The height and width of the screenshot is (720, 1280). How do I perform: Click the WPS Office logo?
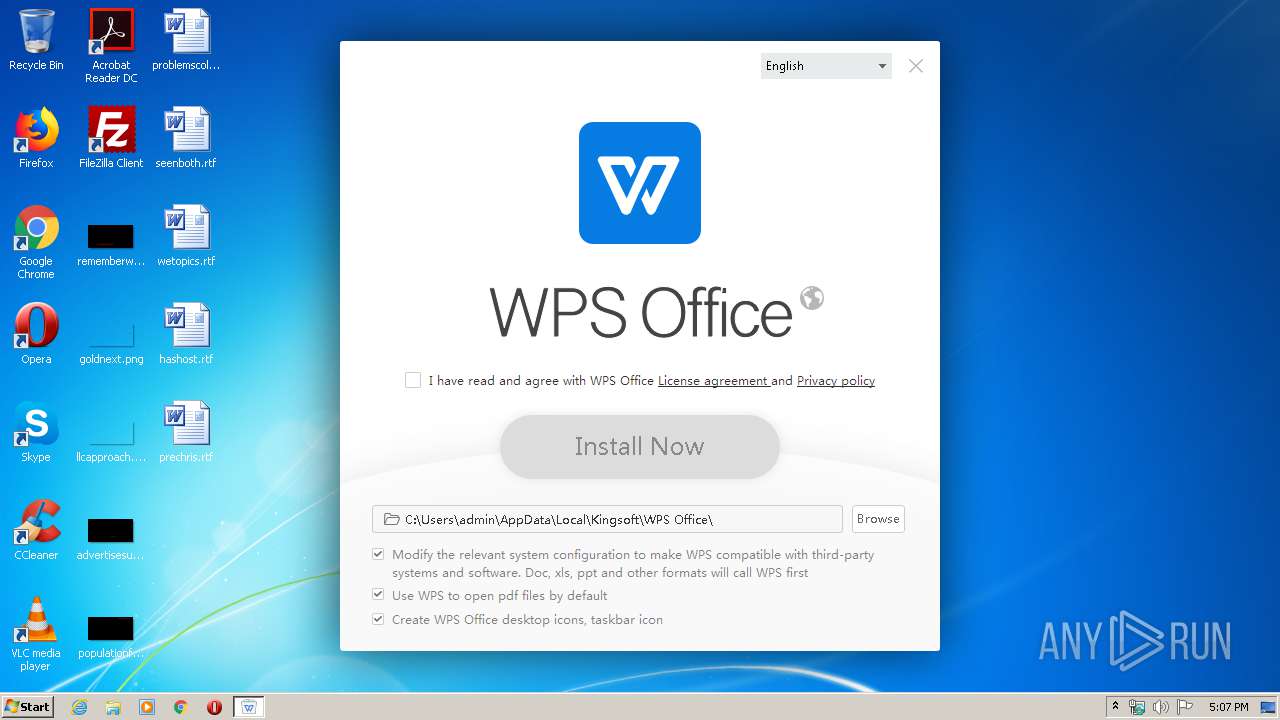click(x=640, y=183)
